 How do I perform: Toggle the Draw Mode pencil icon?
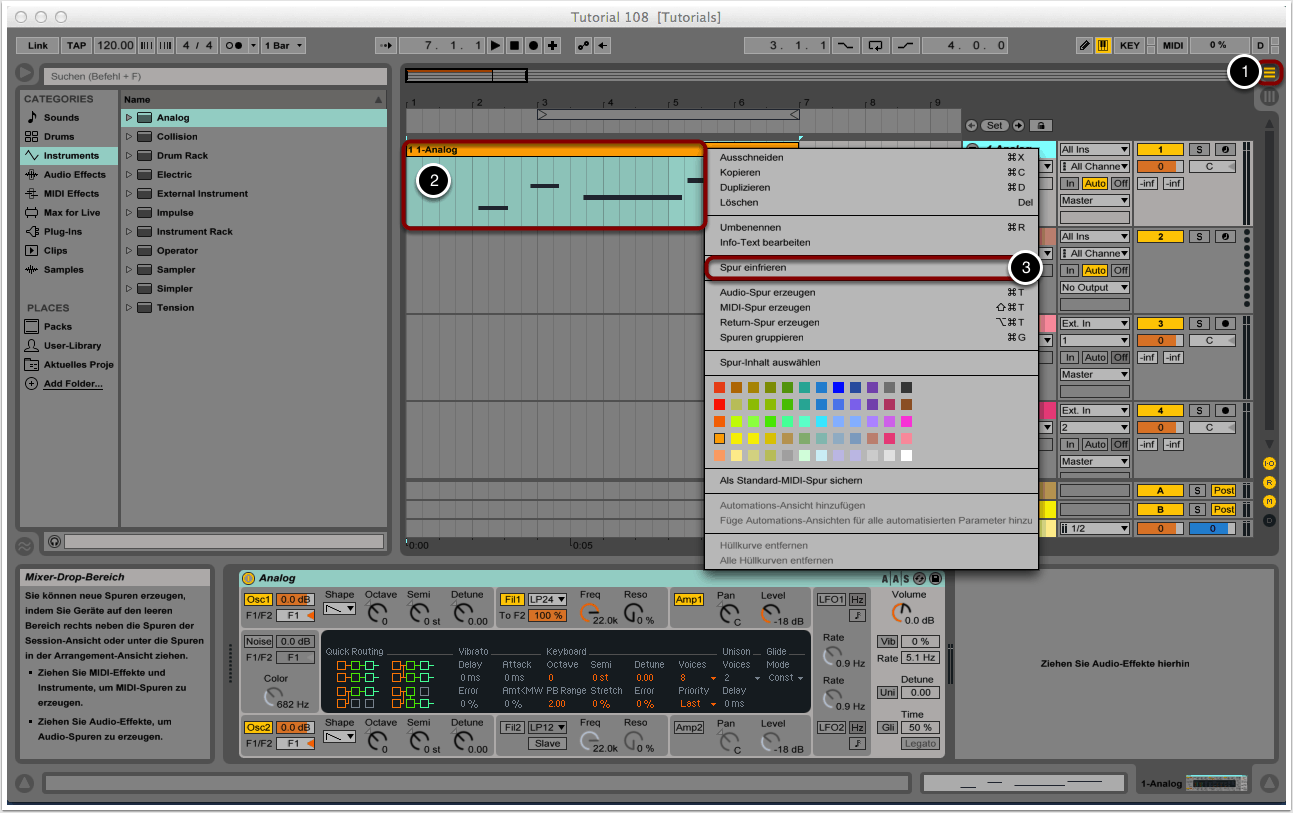[x=1085, y=46]
